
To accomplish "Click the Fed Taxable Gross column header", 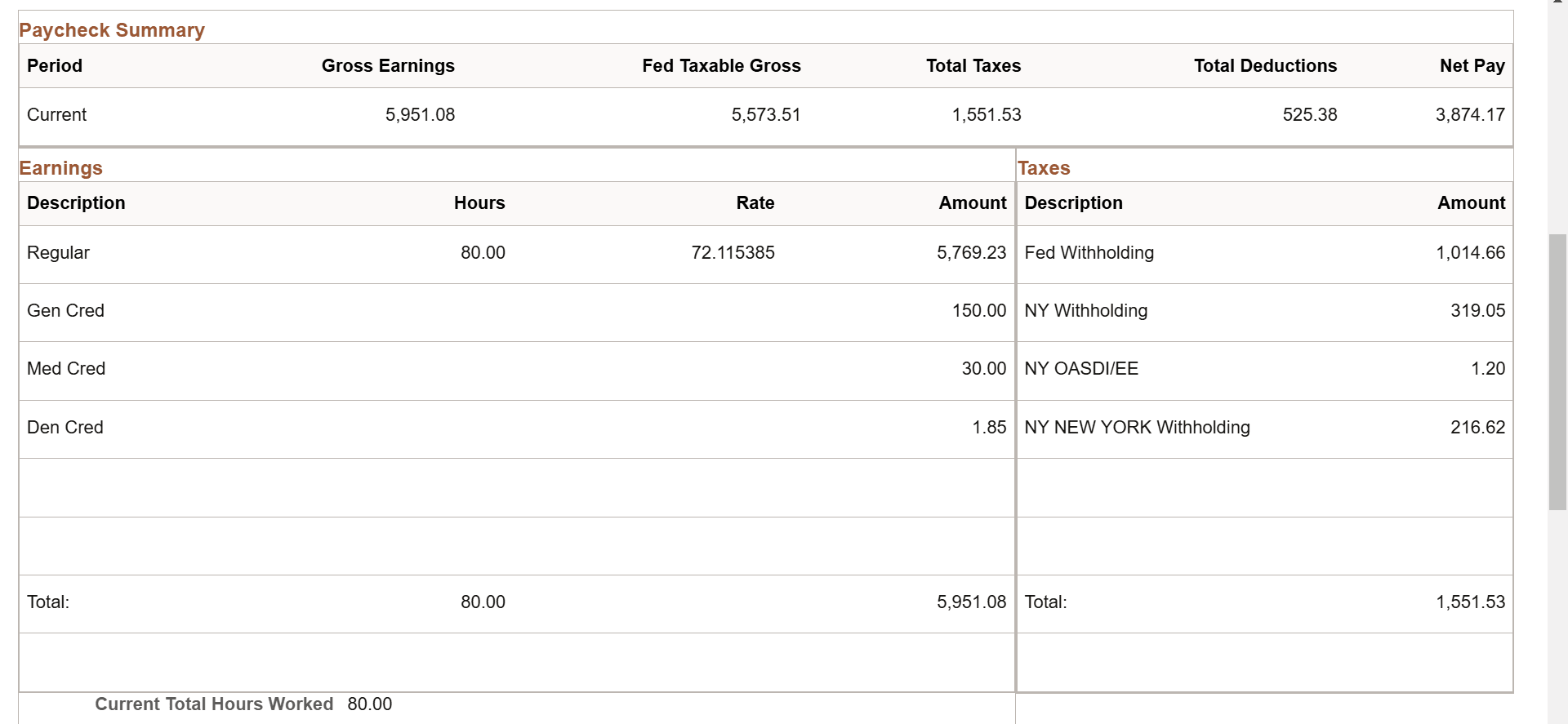I will (x=721, y=66).
